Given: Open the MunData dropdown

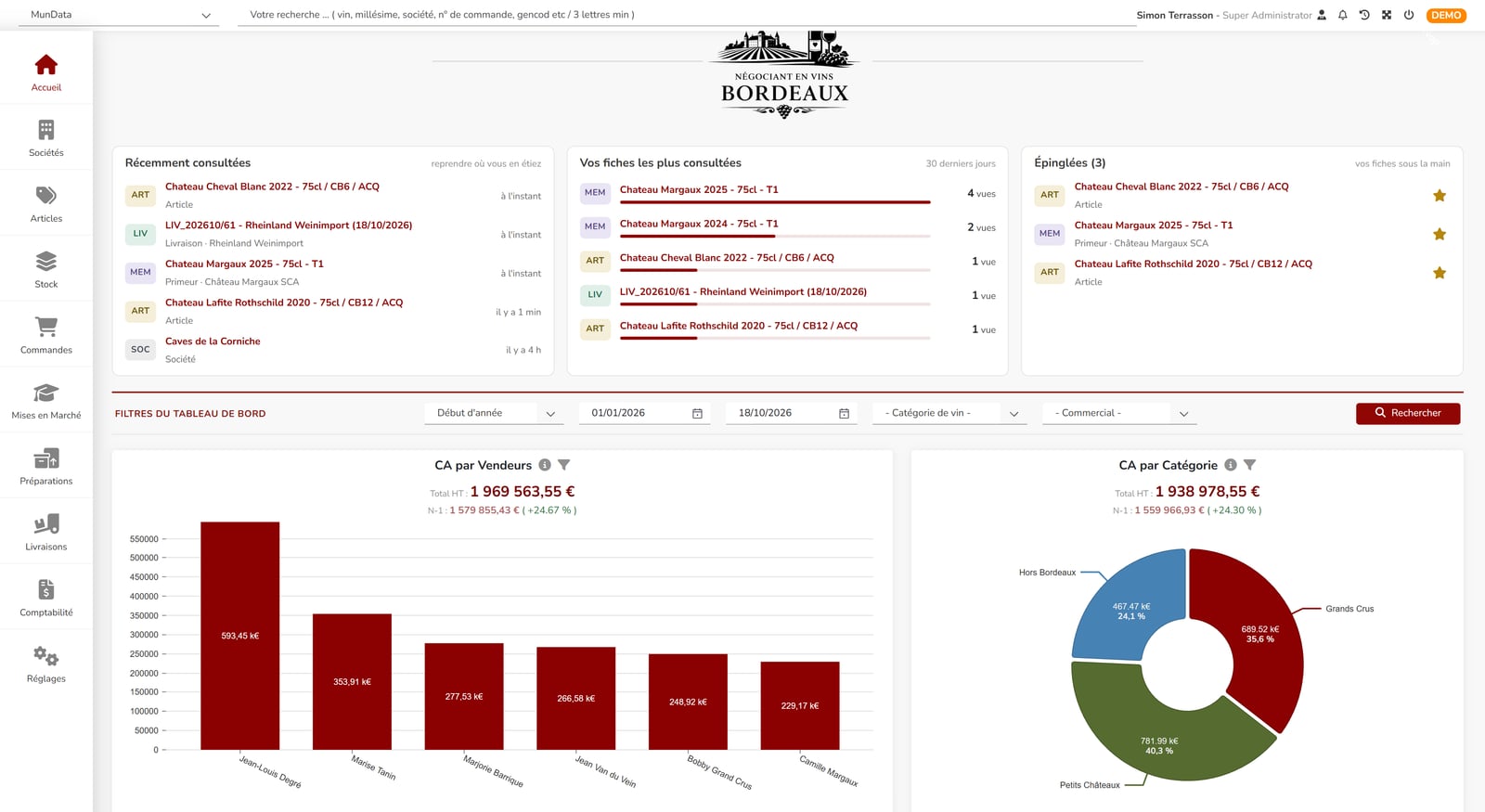Looking at the screenshot, I should point(121,15).
